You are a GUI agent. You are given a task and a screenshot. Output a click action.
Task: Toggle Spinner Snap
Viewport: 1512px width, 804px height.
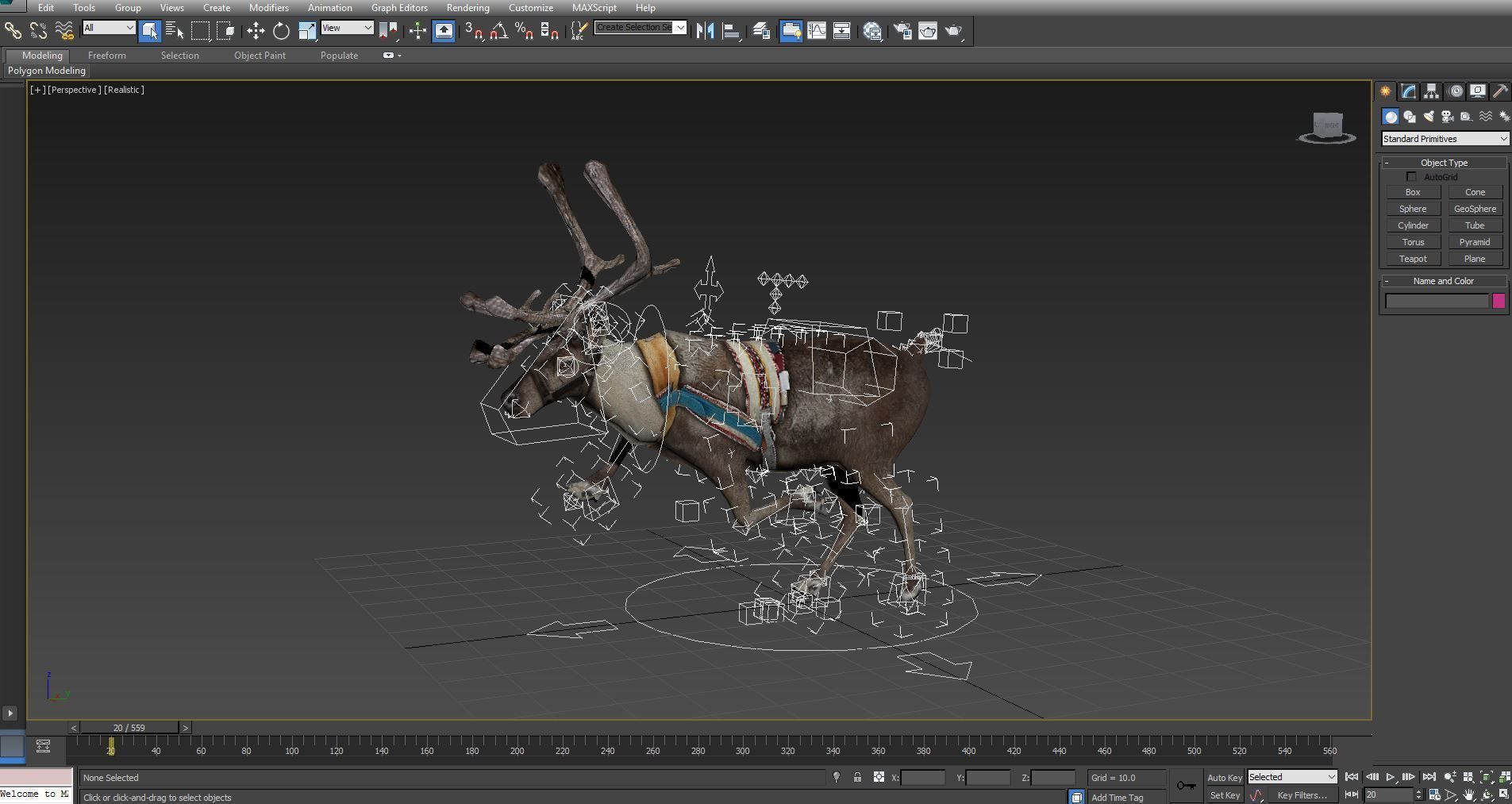click(549, 31)
